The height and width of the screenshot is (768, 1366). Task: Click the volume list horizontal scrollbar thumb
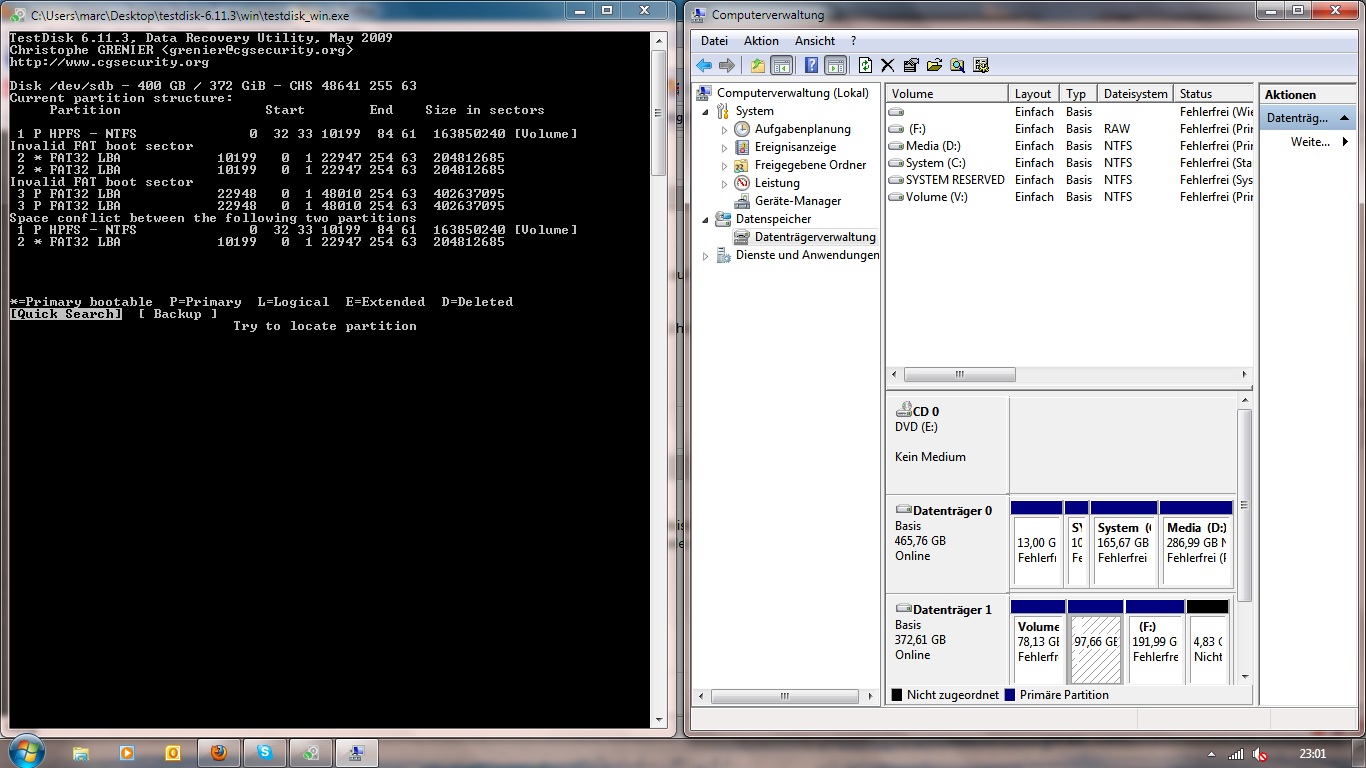point(960,375)
